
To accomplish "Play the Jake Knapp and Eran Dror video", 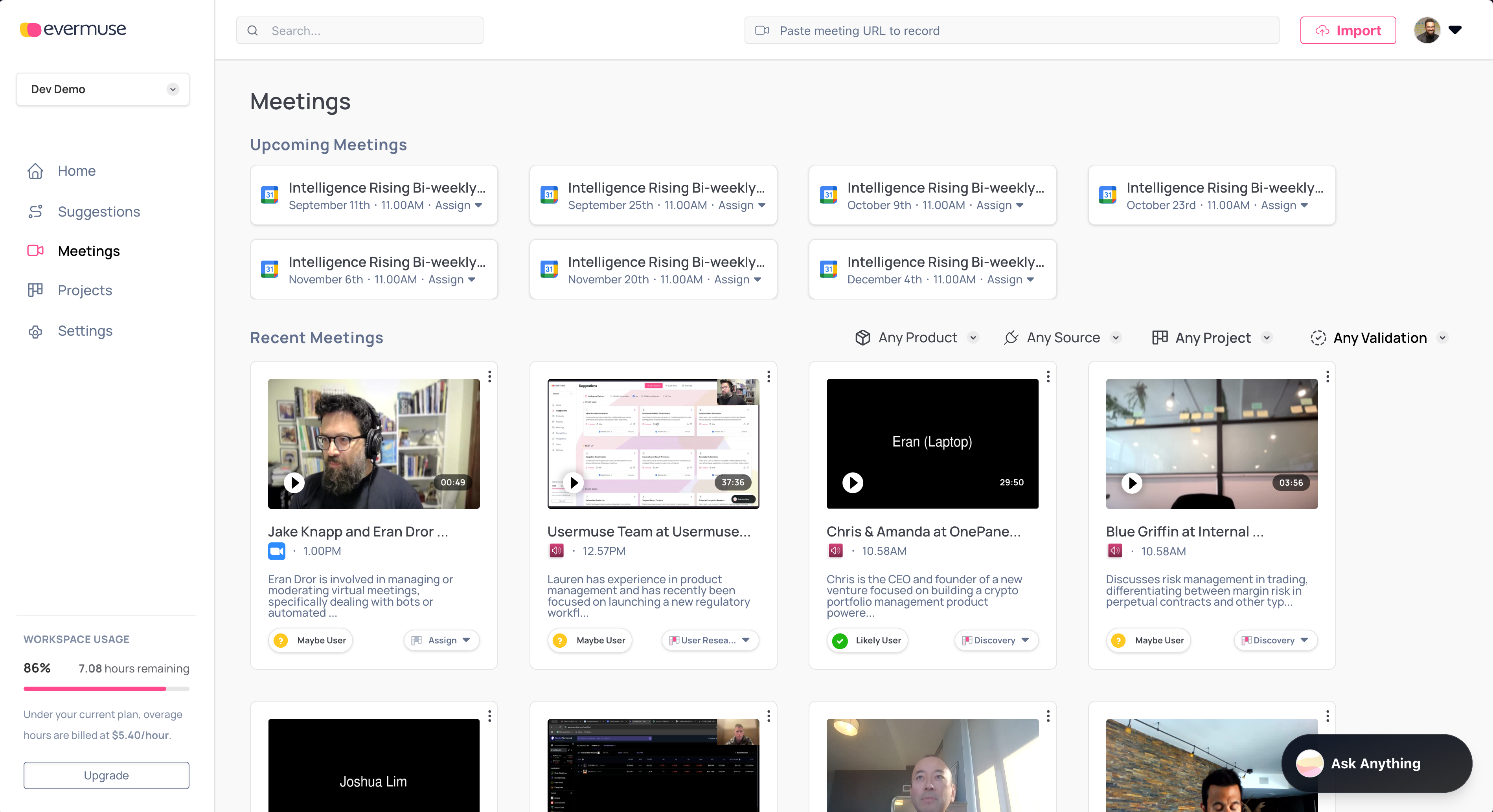I will click(x=294, y=482).
